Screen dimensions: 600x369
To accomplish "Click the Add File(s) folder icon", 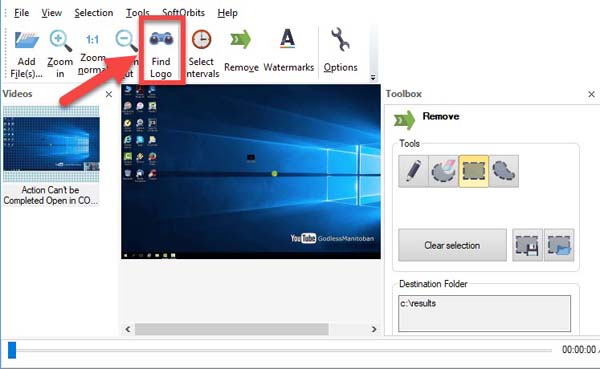I will pos(27,40).
